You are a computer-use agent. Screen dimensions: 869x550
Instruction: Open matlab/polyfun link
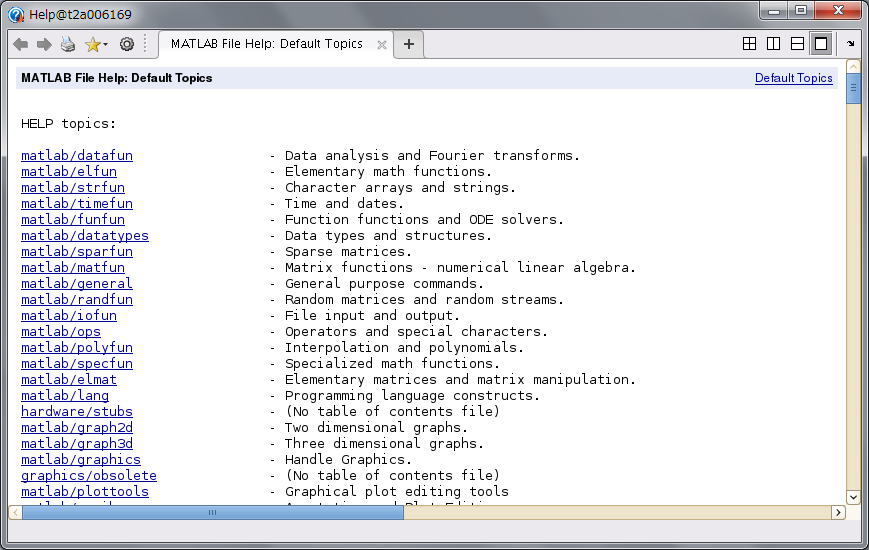77,348
